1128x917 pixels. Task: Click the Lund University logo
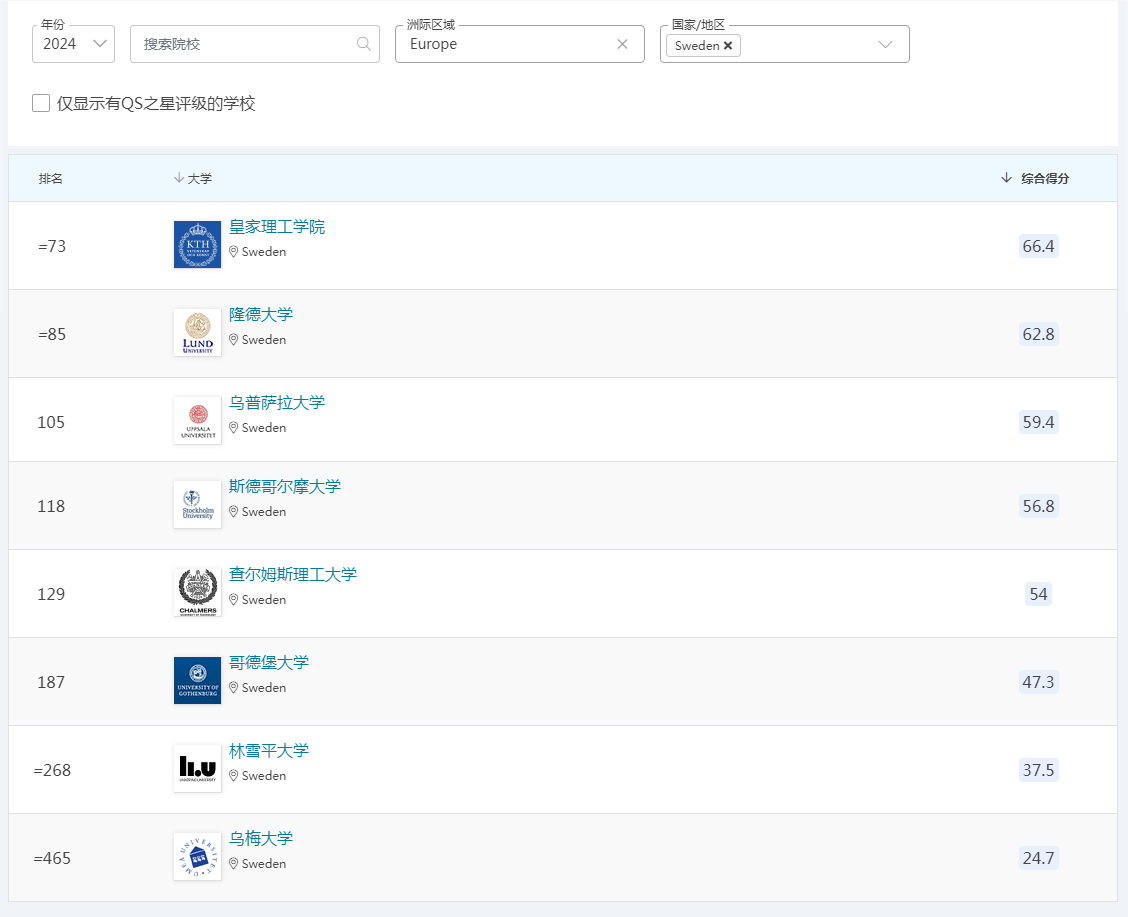[197, 333]
